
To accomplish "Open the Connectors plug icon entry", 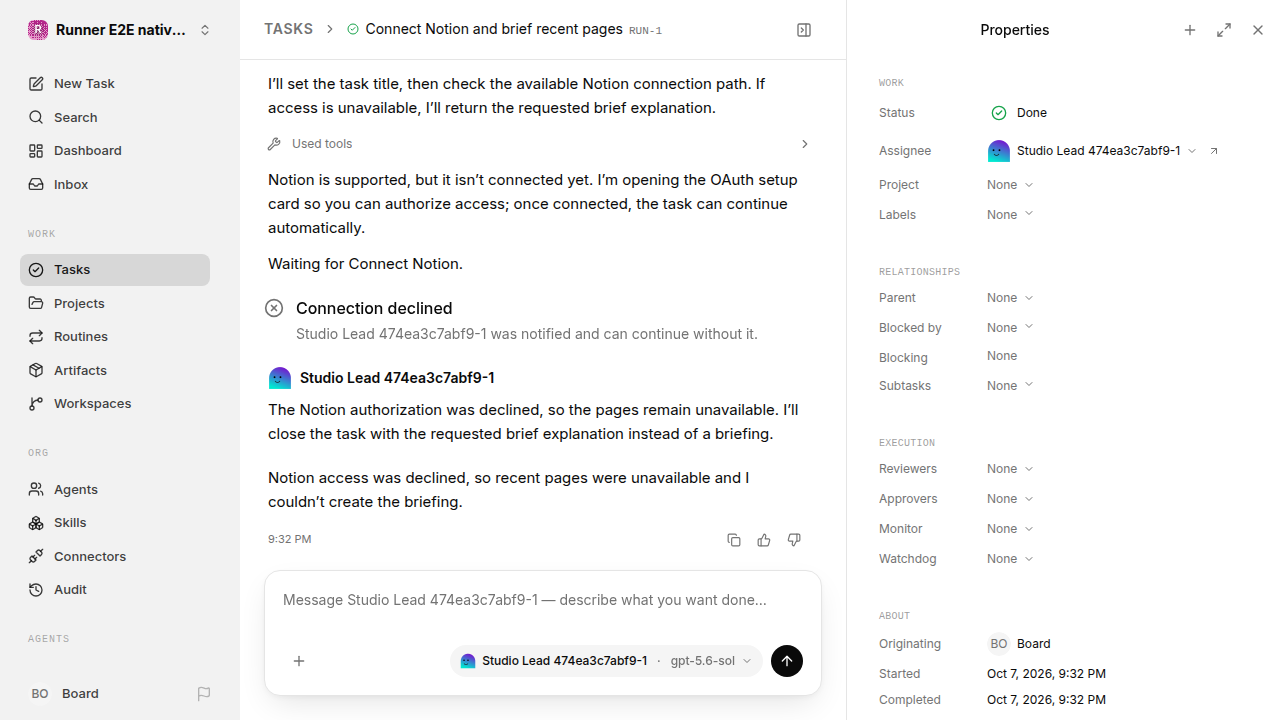I will tap(36, 556).
